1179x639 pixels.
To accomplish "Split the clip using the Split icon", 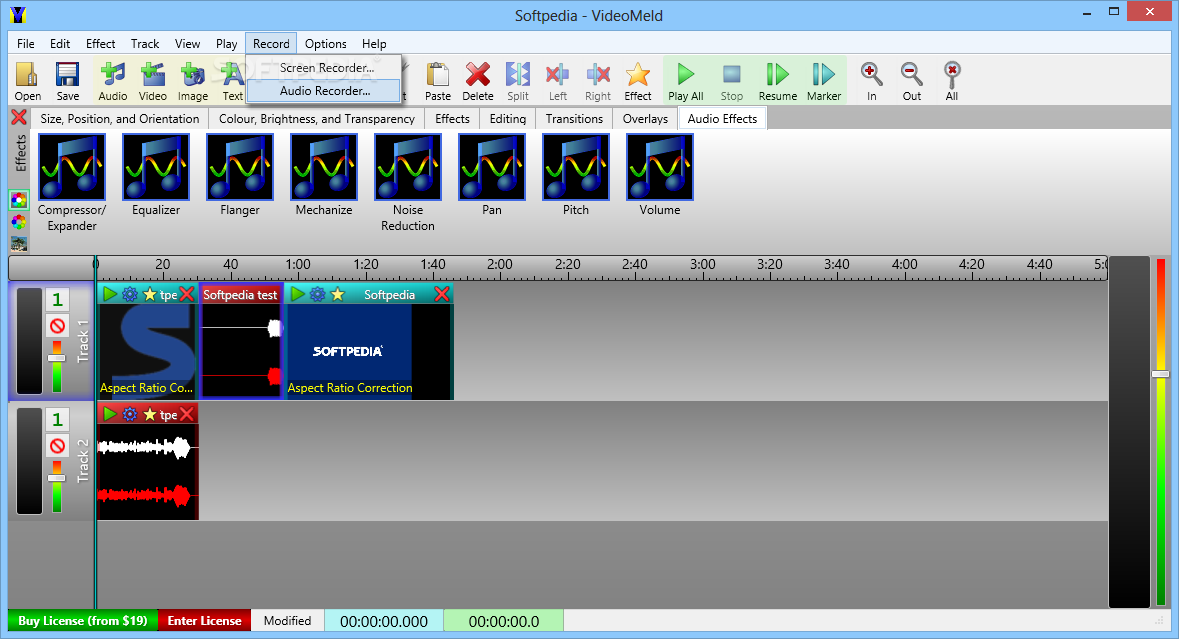I will click(517, 81).
